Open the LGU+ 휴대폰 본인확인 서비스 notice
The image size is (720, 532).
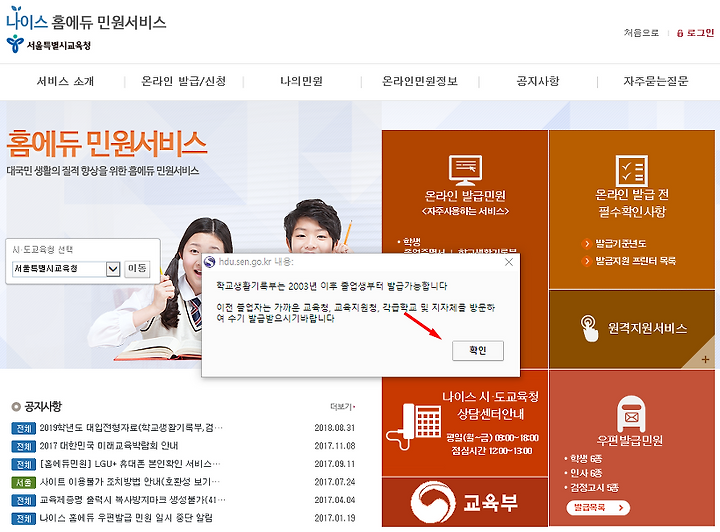tap(130, 464)
